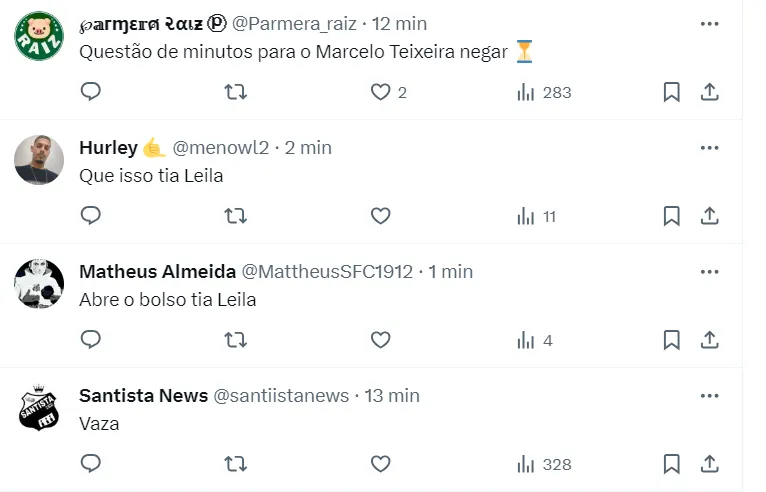Bookmark the Santista News 'Vaza' tweet
Screen dimensions: 766x492
tap(672, 464)
